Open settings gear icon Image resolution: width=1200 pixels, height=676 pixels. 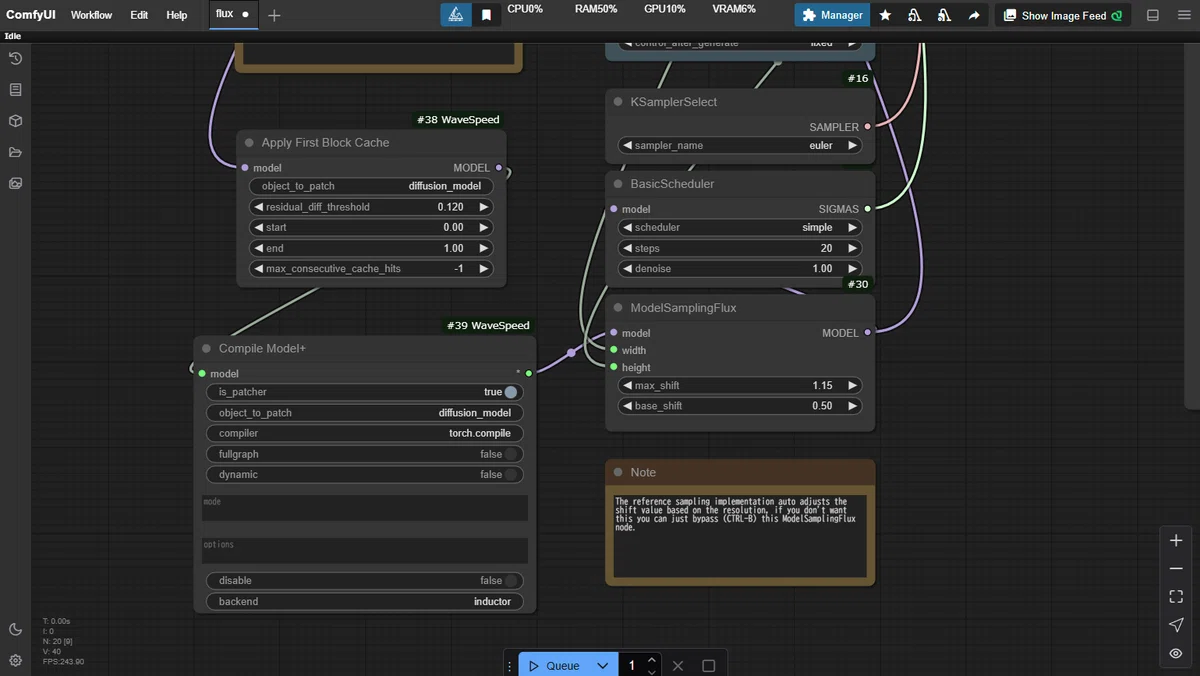pos(15,660)
